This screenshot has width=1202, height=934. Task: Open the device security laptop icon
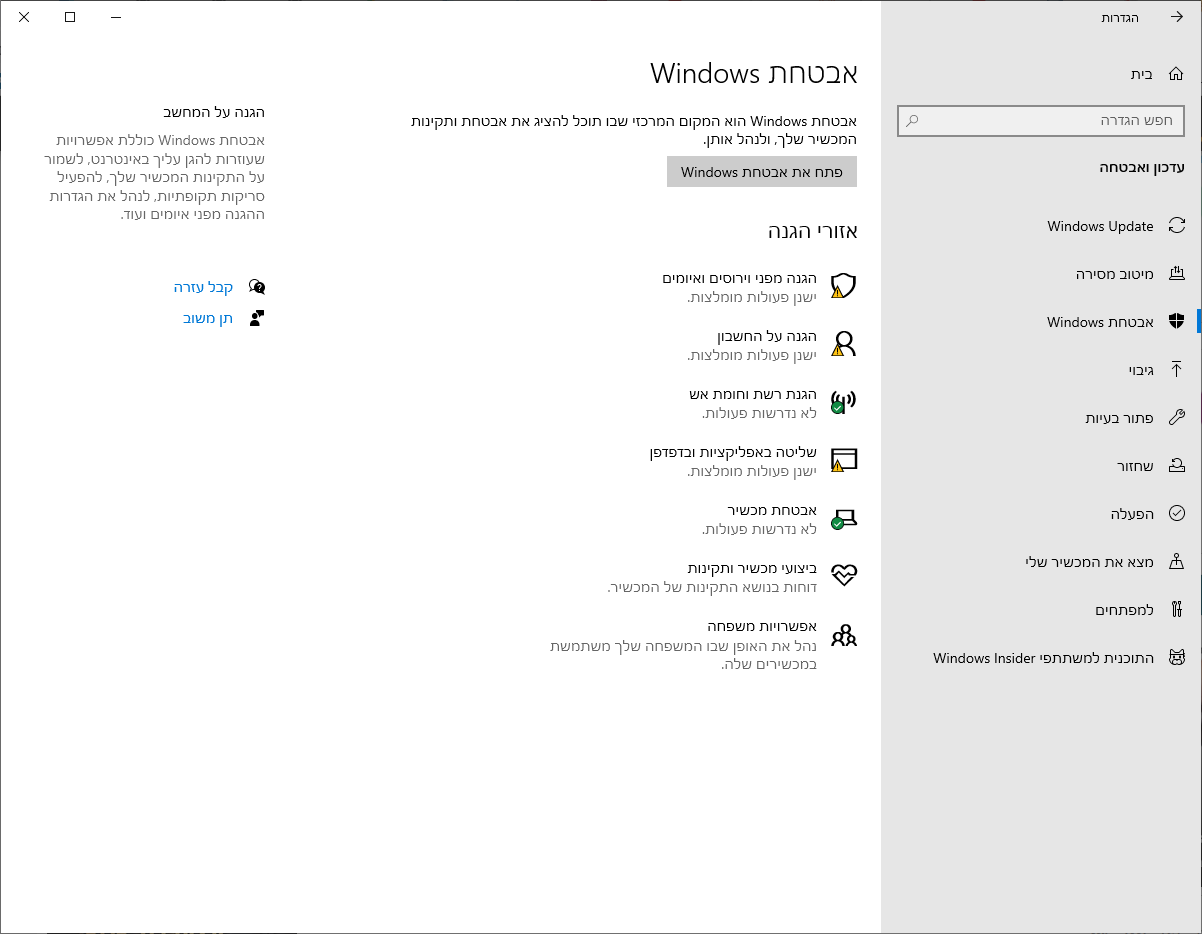click(844, 518)
